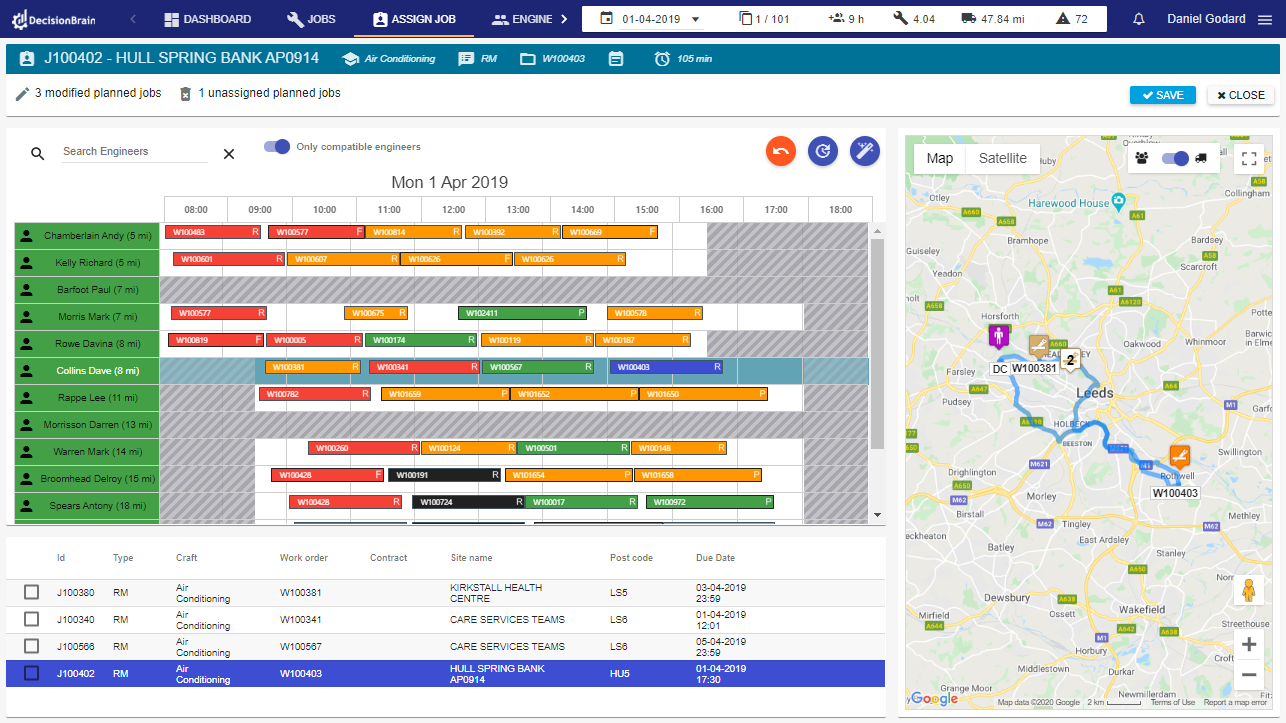Zoom in with the map plus control
This screenshot has width=1286, height=723.
click(1248, 644)
